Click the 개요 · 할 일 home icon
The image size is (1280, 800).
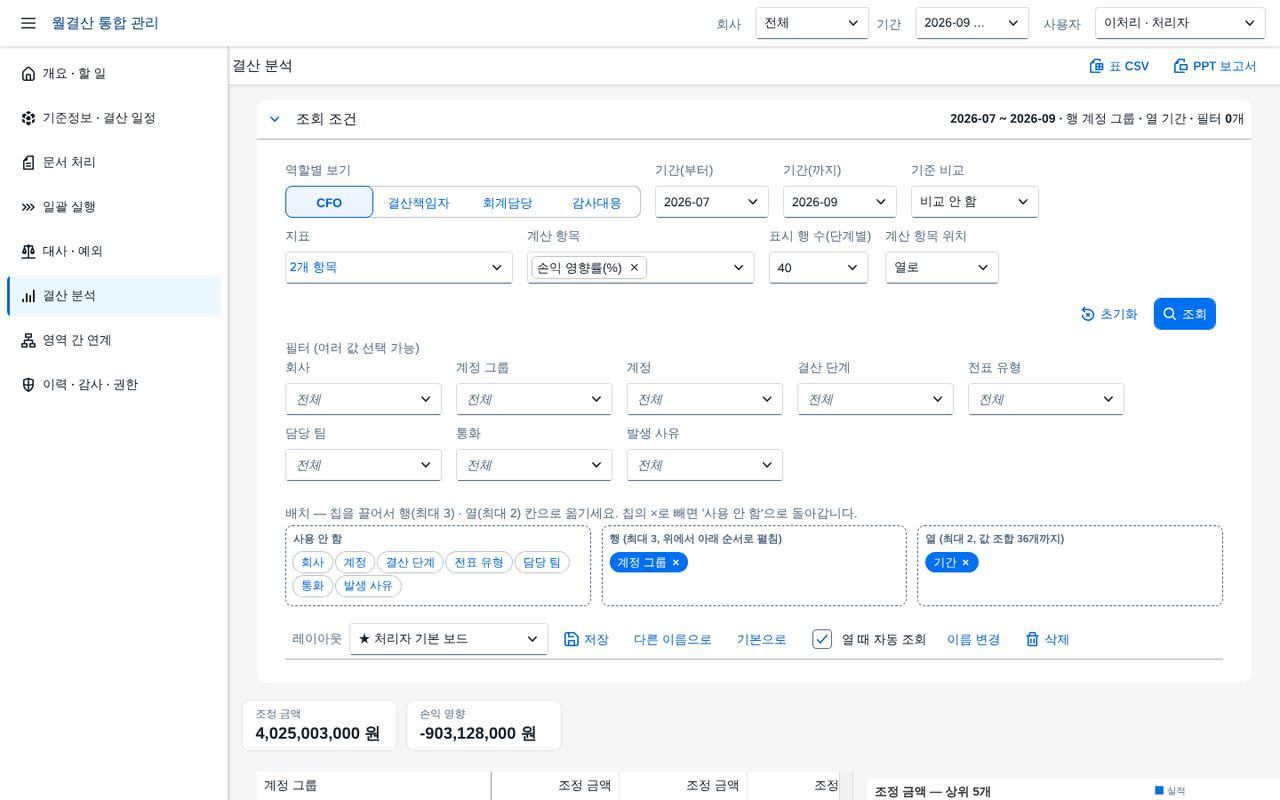[x=28, y=73]
